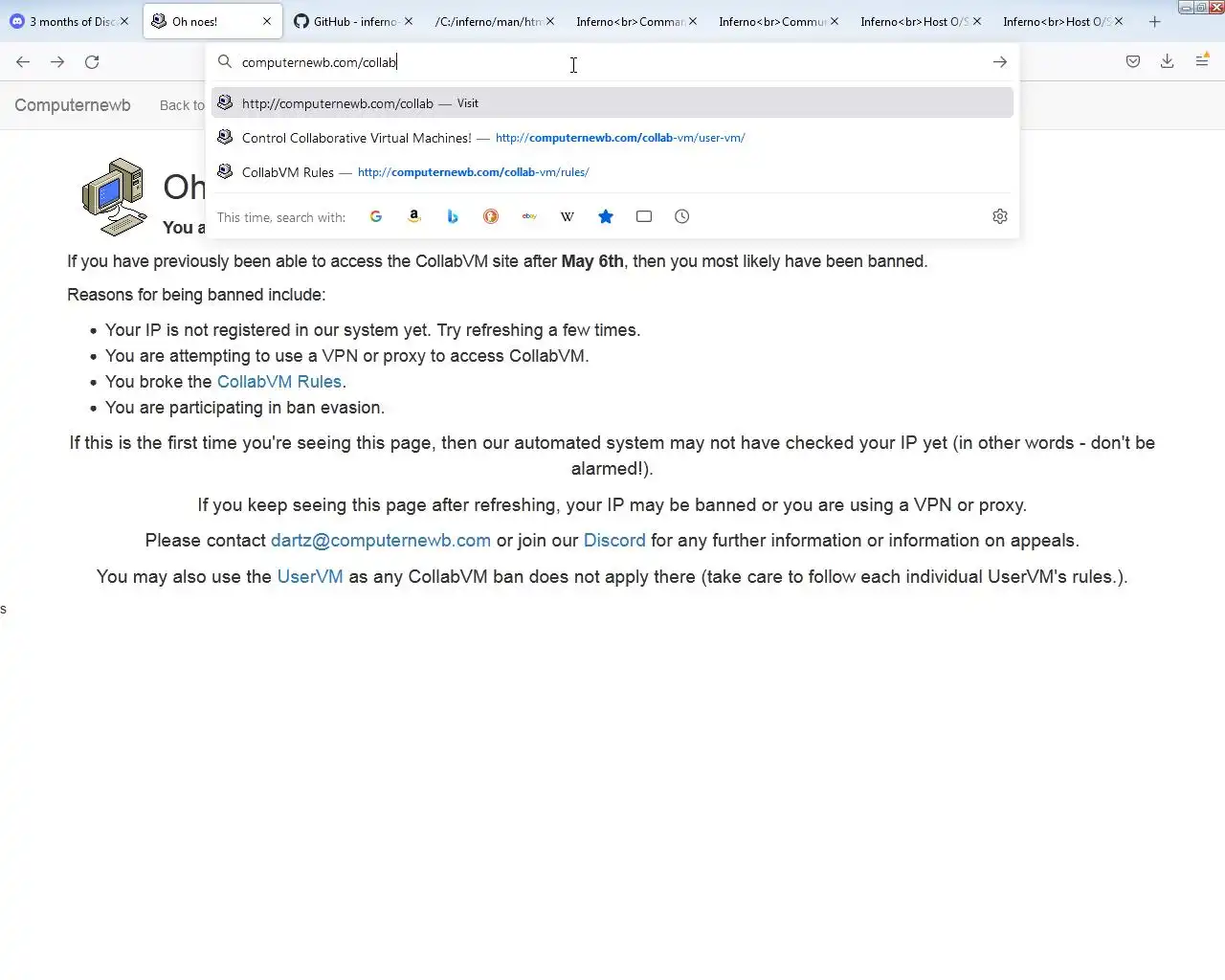
Task: Open search settings gear icon
Action: coord(1000,216)
